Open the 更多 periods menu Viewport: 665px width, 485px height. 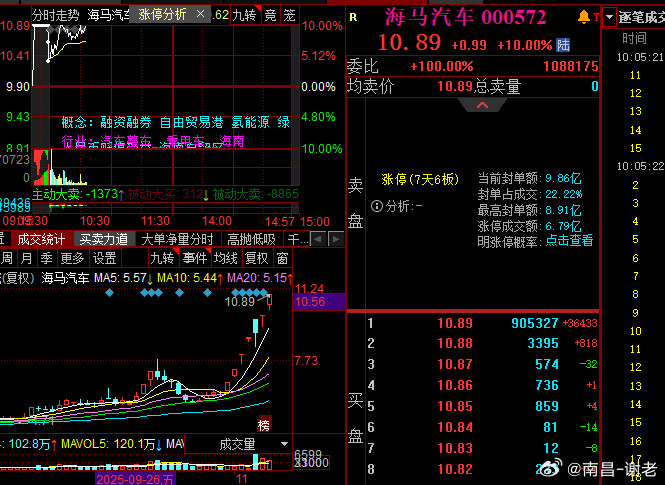[x=72, y=258]
